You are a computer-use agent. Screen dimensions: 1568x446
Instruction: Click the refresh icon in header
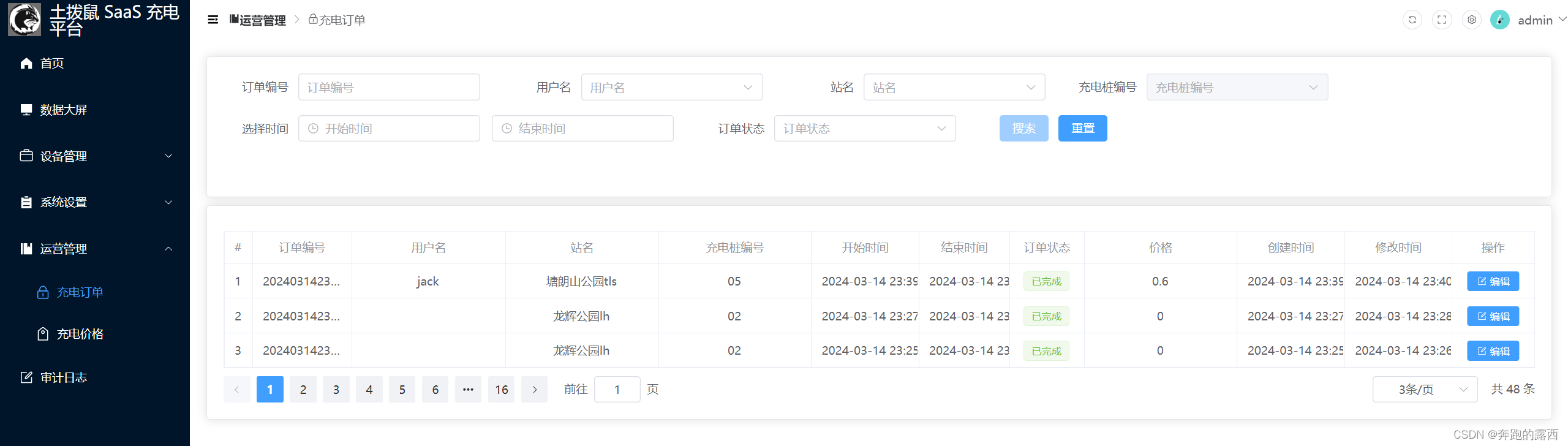[x=1412, y=20]
